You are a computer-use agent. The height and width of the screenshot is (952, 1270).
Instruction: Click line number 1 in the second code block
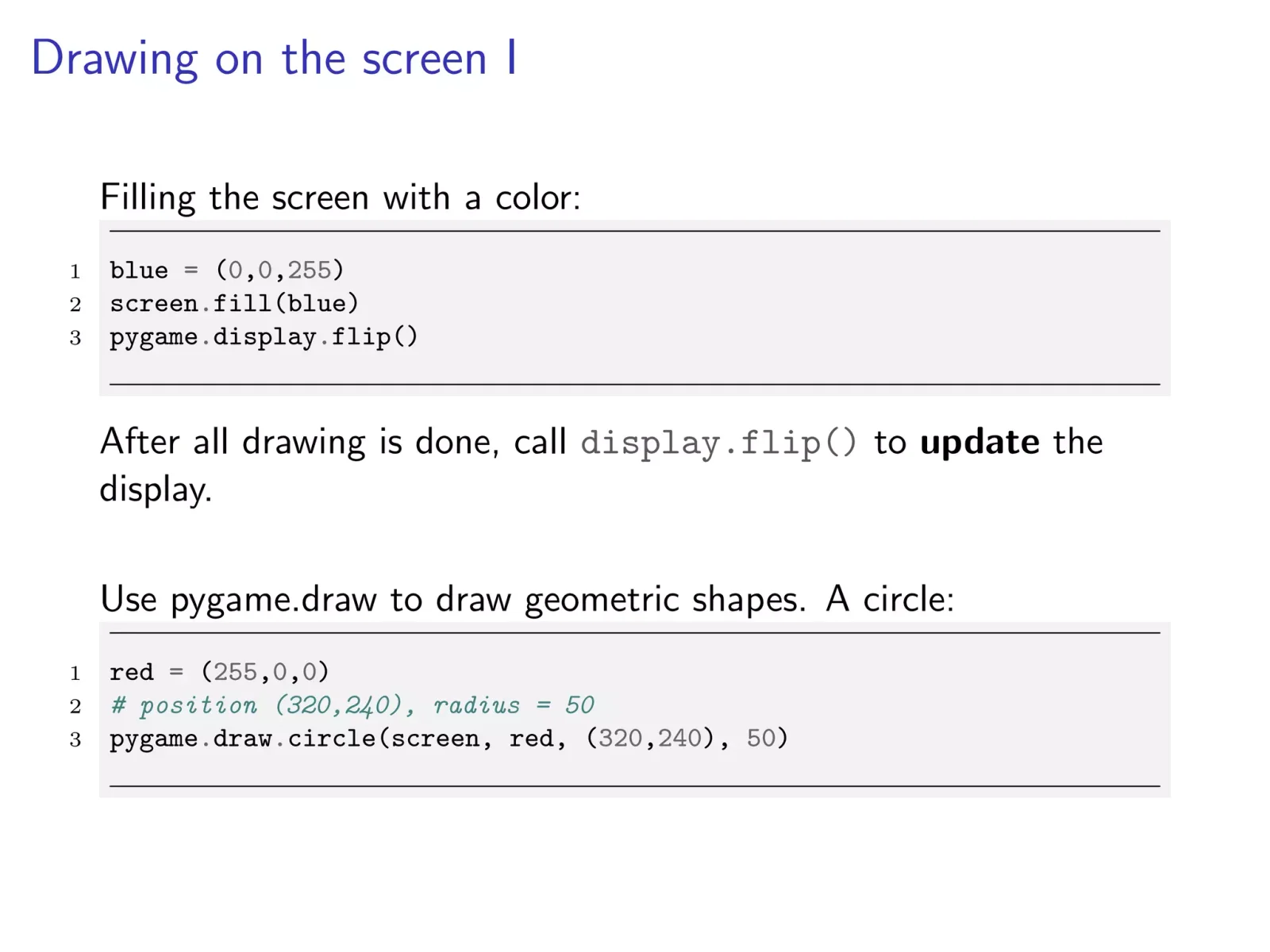point(75,674)
